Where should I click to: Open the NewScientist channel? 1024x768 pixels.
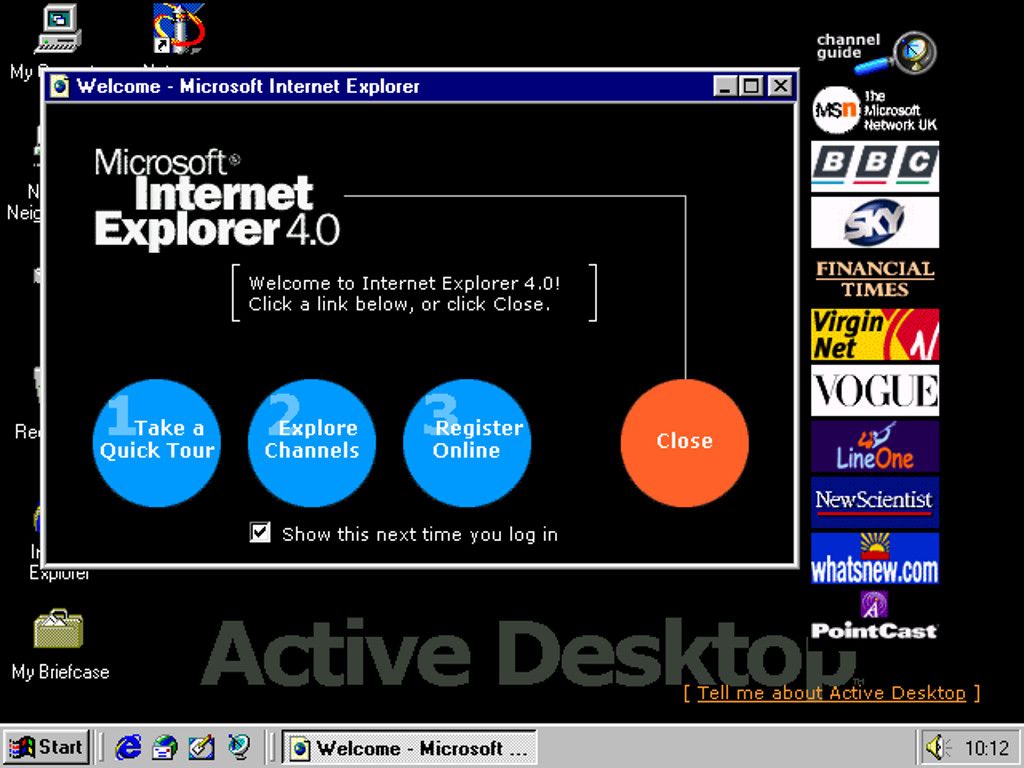coord(875,502)
